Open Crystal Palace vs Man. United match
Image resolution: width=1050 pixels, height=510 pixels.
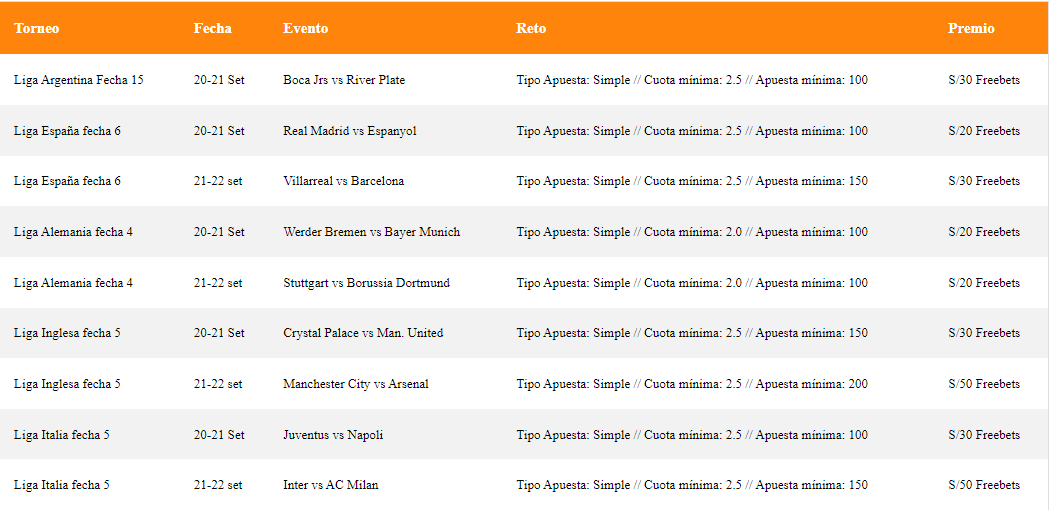click(363, 333)
